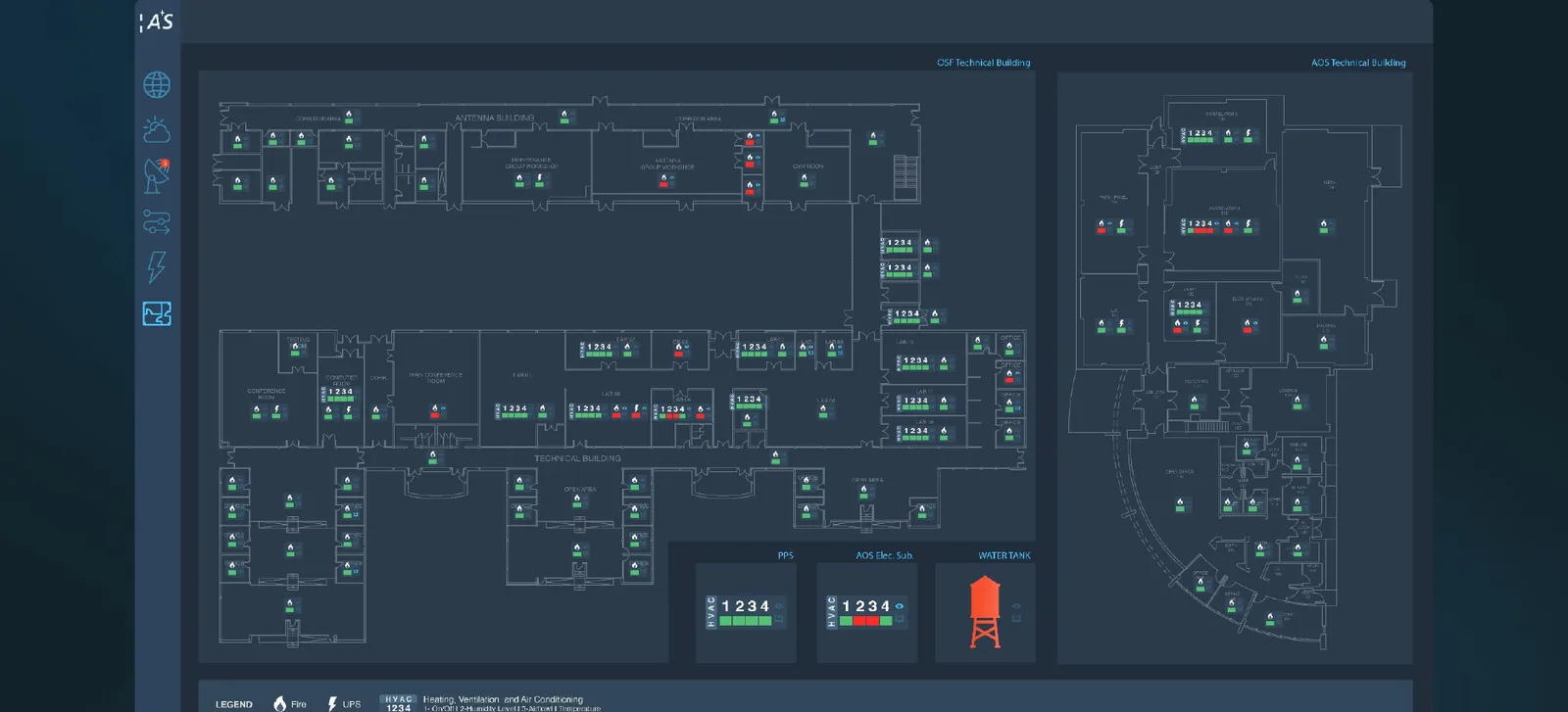Click the AOS Elec. Sub. HVAC label strip
Screen dimensions: 1568x712
click(832, 612)
